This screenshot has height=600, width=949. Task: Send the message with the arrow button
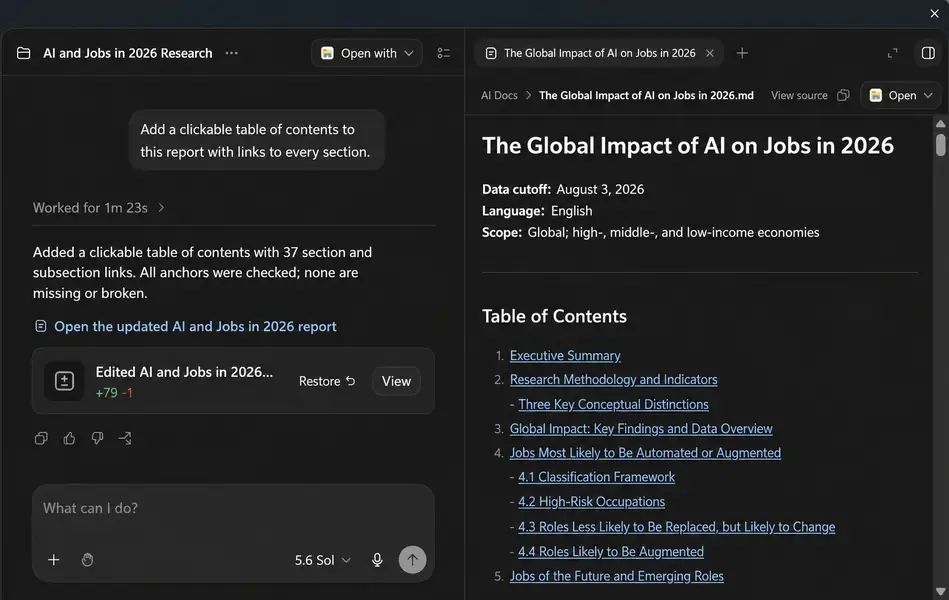412,560
